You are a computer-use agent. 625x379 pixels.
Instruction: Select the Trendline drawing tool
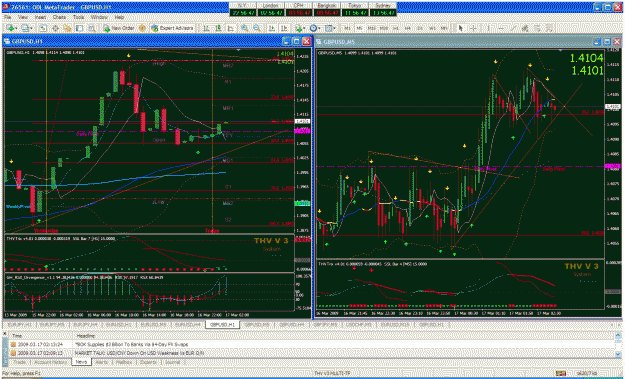pos(513,28)
